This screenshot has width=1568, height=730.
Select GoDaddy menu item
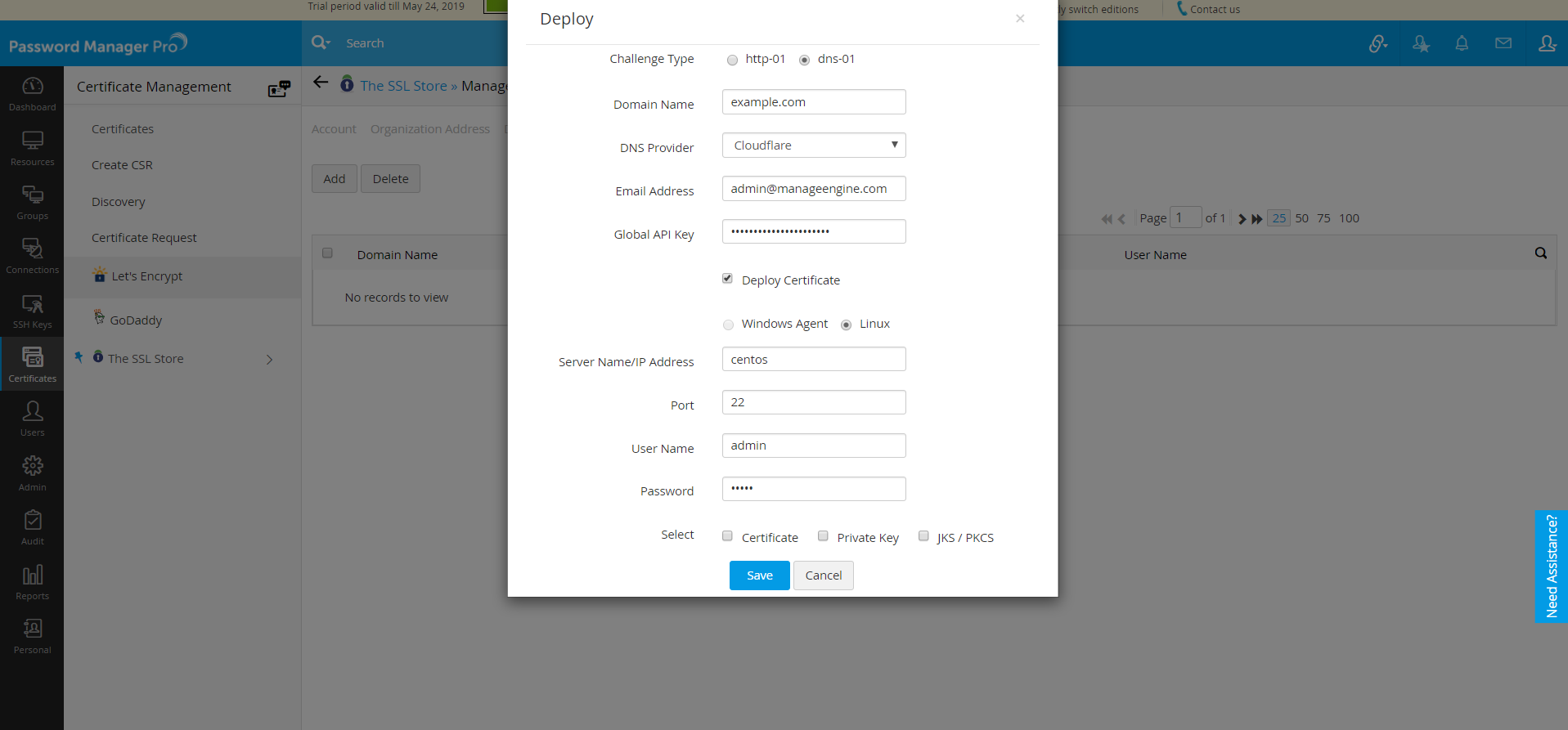click(x=136, y=320)
